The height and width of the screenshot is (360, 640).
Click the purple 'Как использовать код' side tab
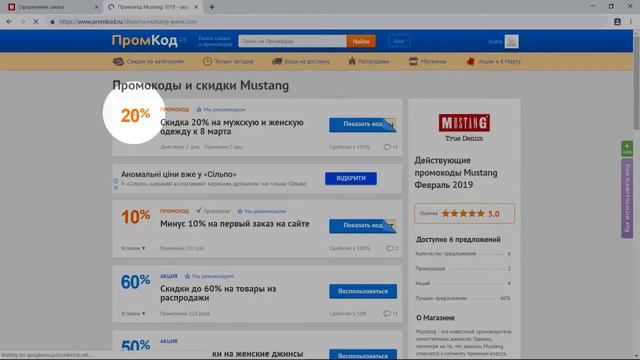pyautogui.click(x=627, y=199)
